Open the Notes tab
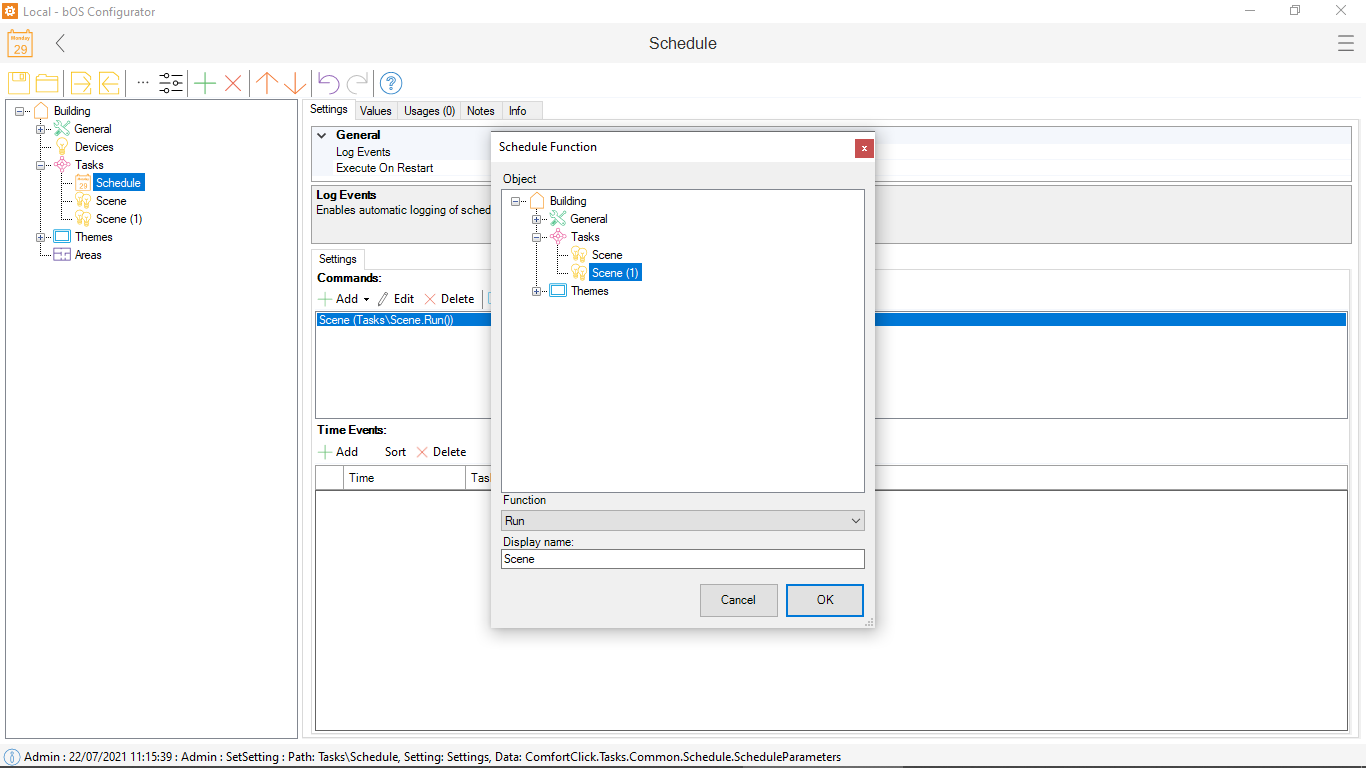The height and width of the screenshot is (768, 1366). tap(480, 111)
